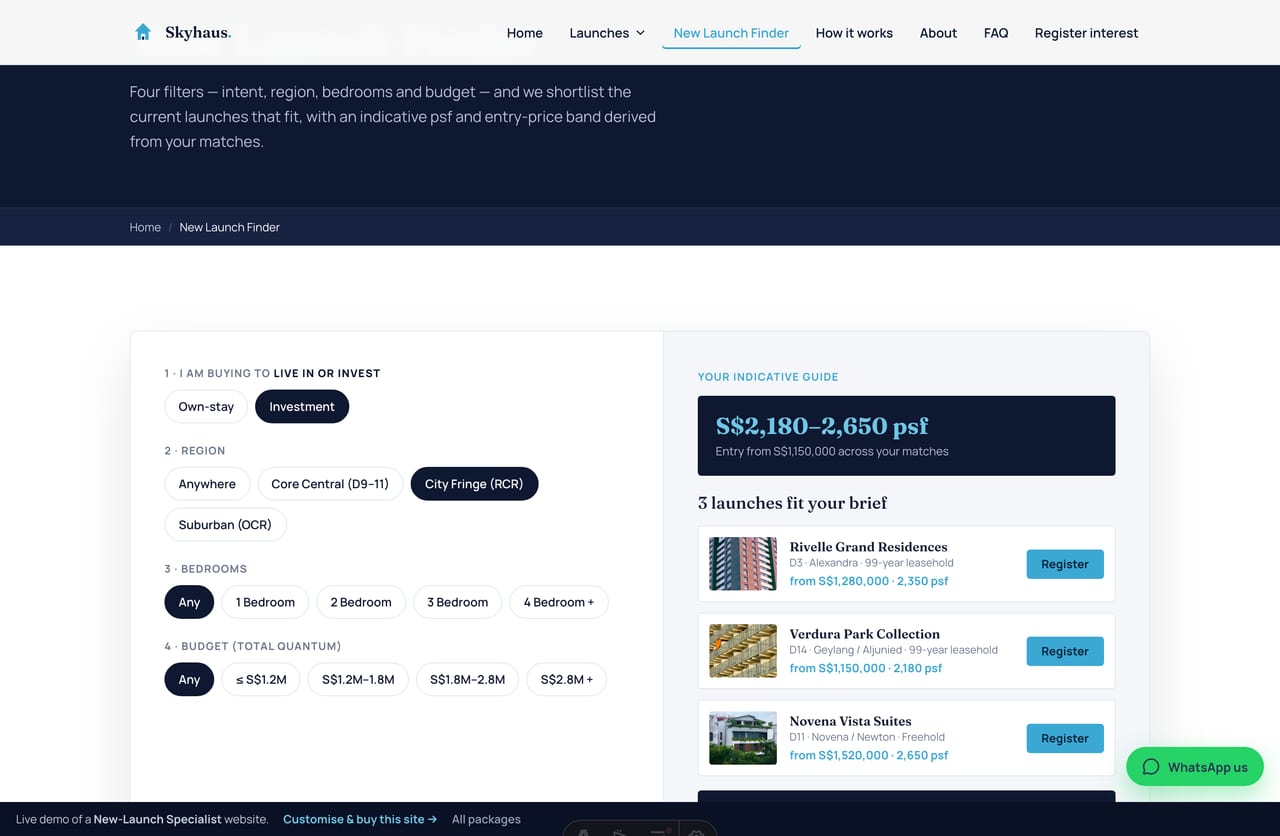
Task: Open the Register interest nav link
Action: 1086,33
